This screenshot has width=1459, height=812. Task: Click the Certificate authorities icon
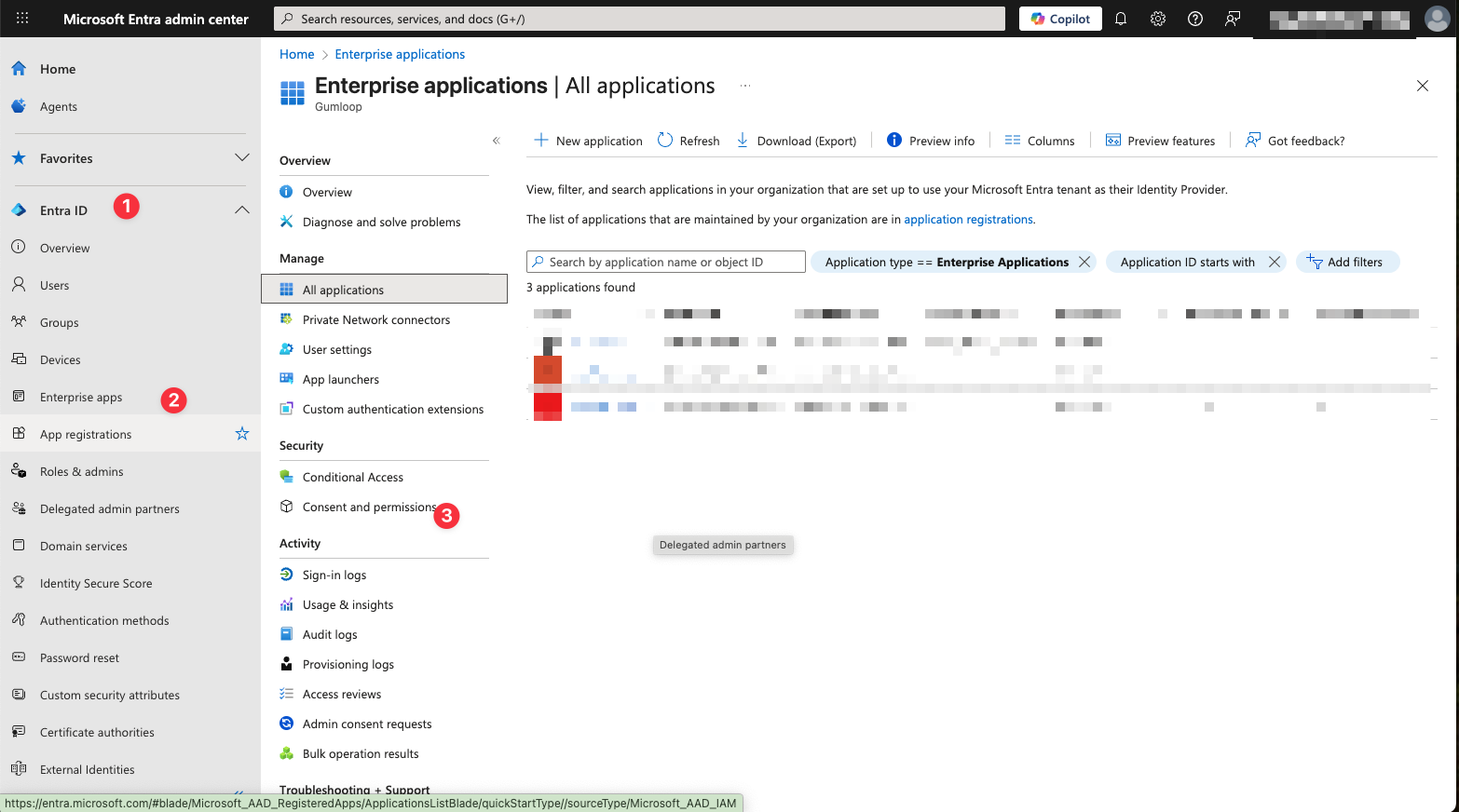pyautogui.click(x=19, y=732)
